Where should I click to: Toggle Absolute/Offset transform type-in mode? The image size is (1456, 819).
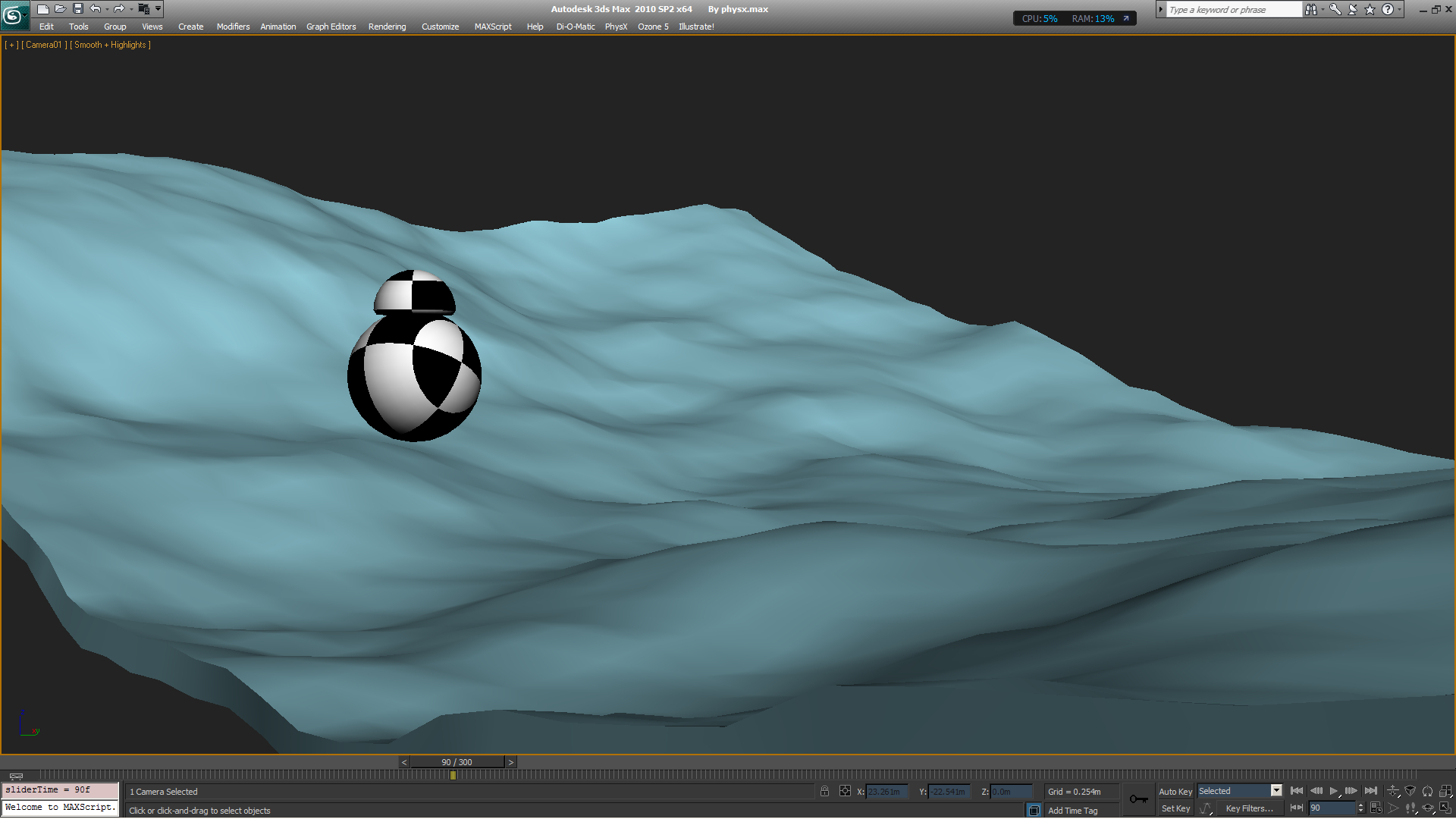click(x=845, y=791)
